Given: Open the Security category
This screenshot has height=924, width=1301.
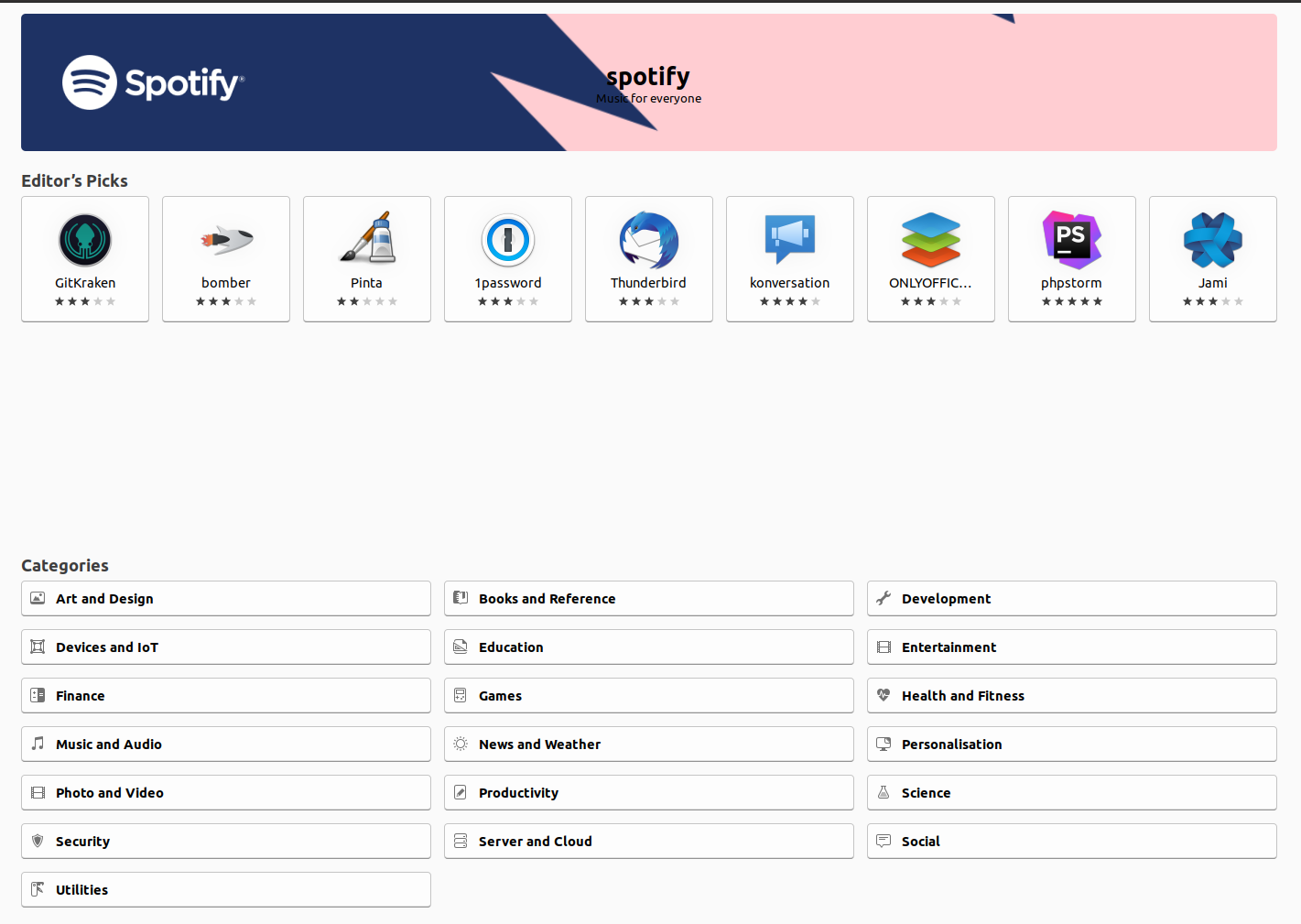Looking at the screenshot, I should (x=226, y=841).
